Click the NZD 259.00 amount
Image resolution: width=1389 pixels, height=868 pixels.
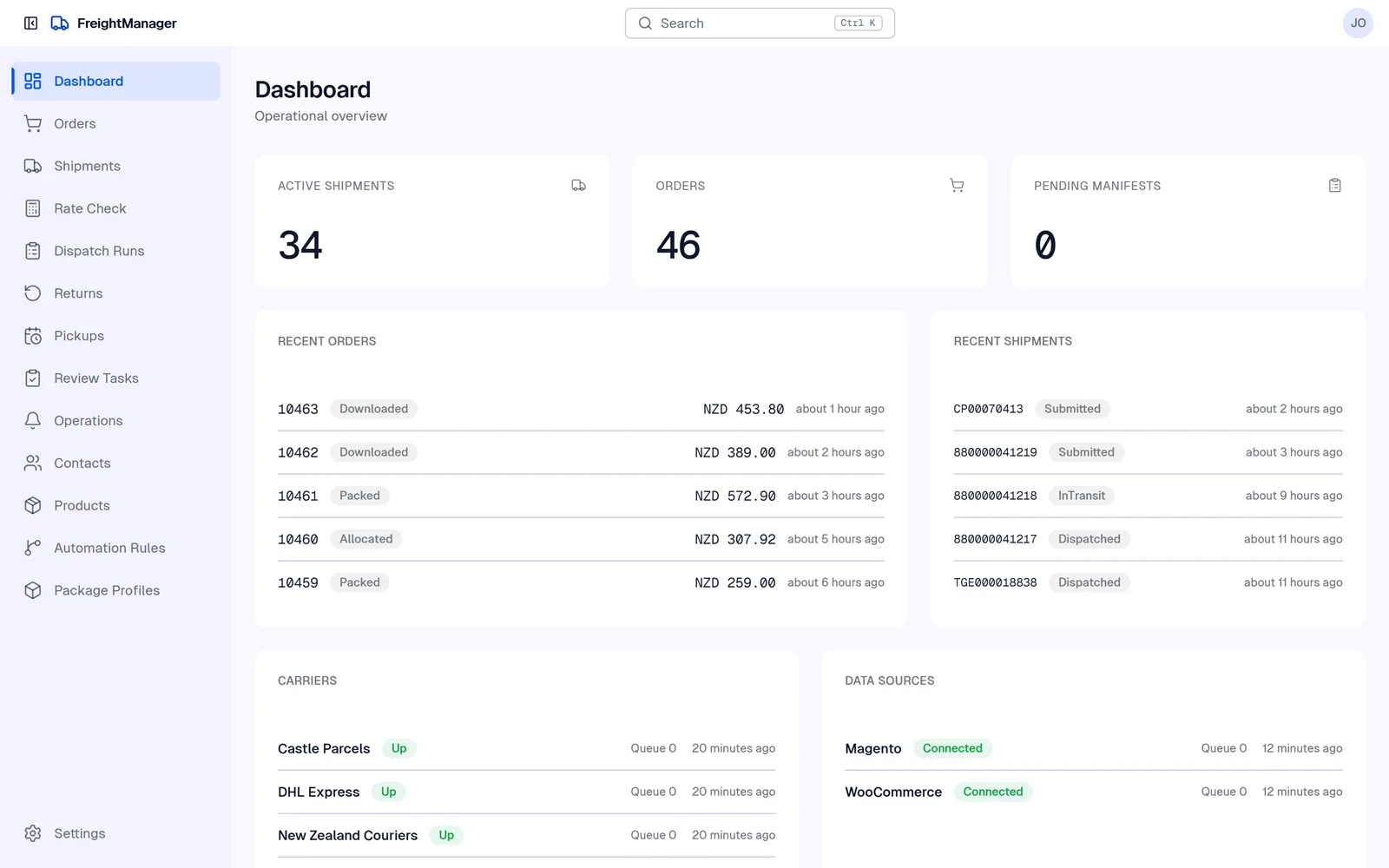735,582
